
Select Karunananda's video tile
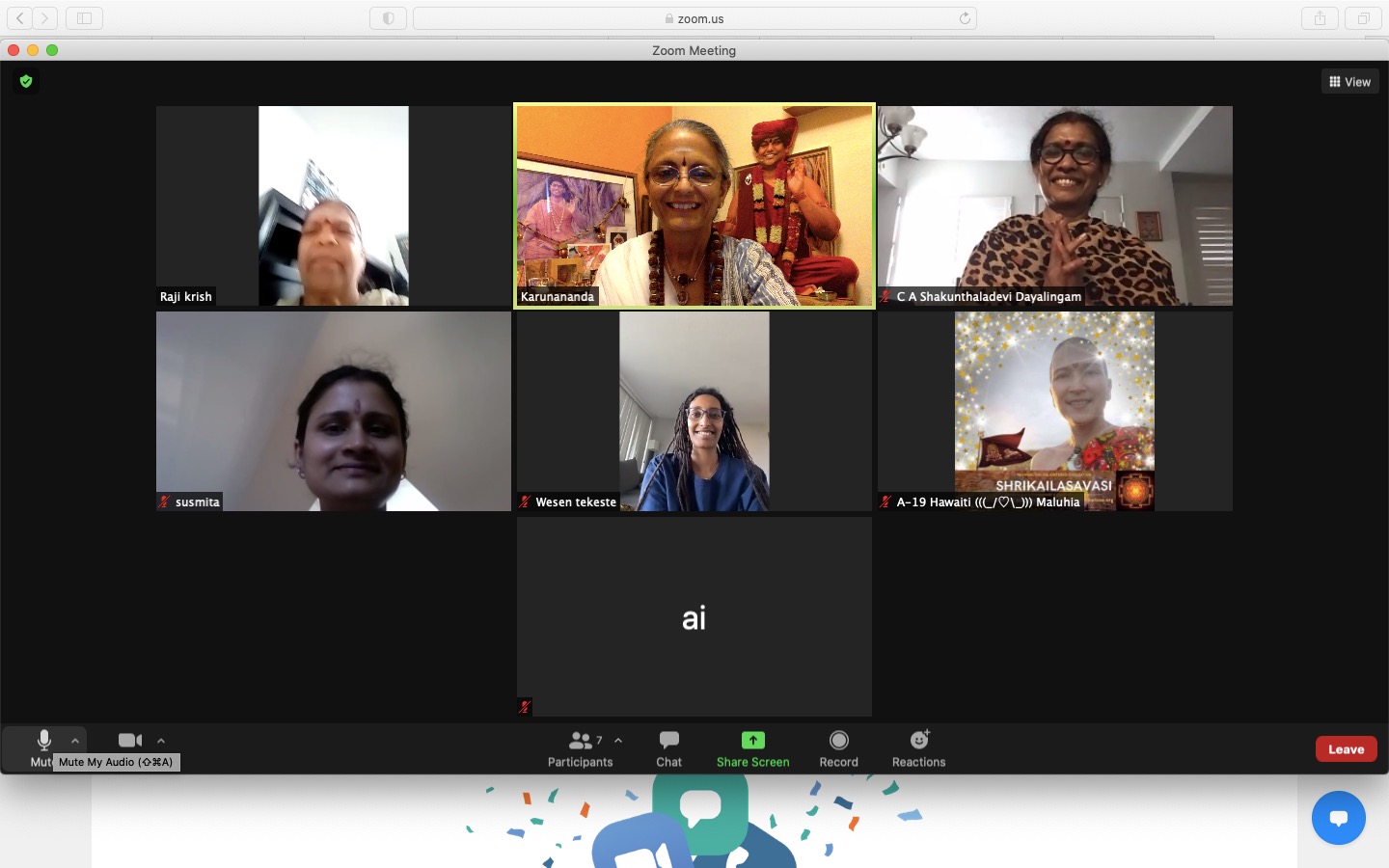click(694, 206)
